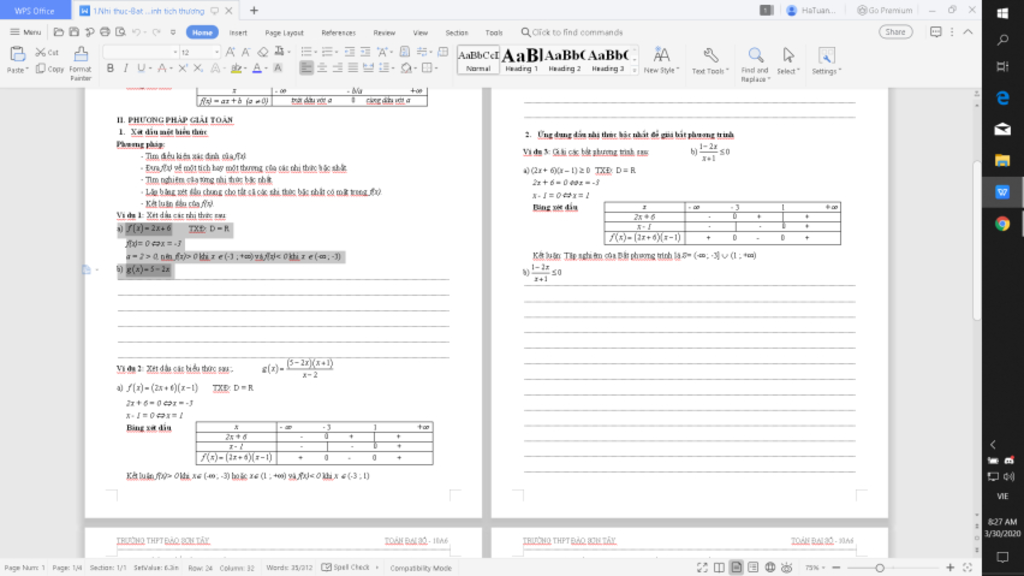Center align the paragraph
This screenshot has height=576, width=1024.
(322, 68)
